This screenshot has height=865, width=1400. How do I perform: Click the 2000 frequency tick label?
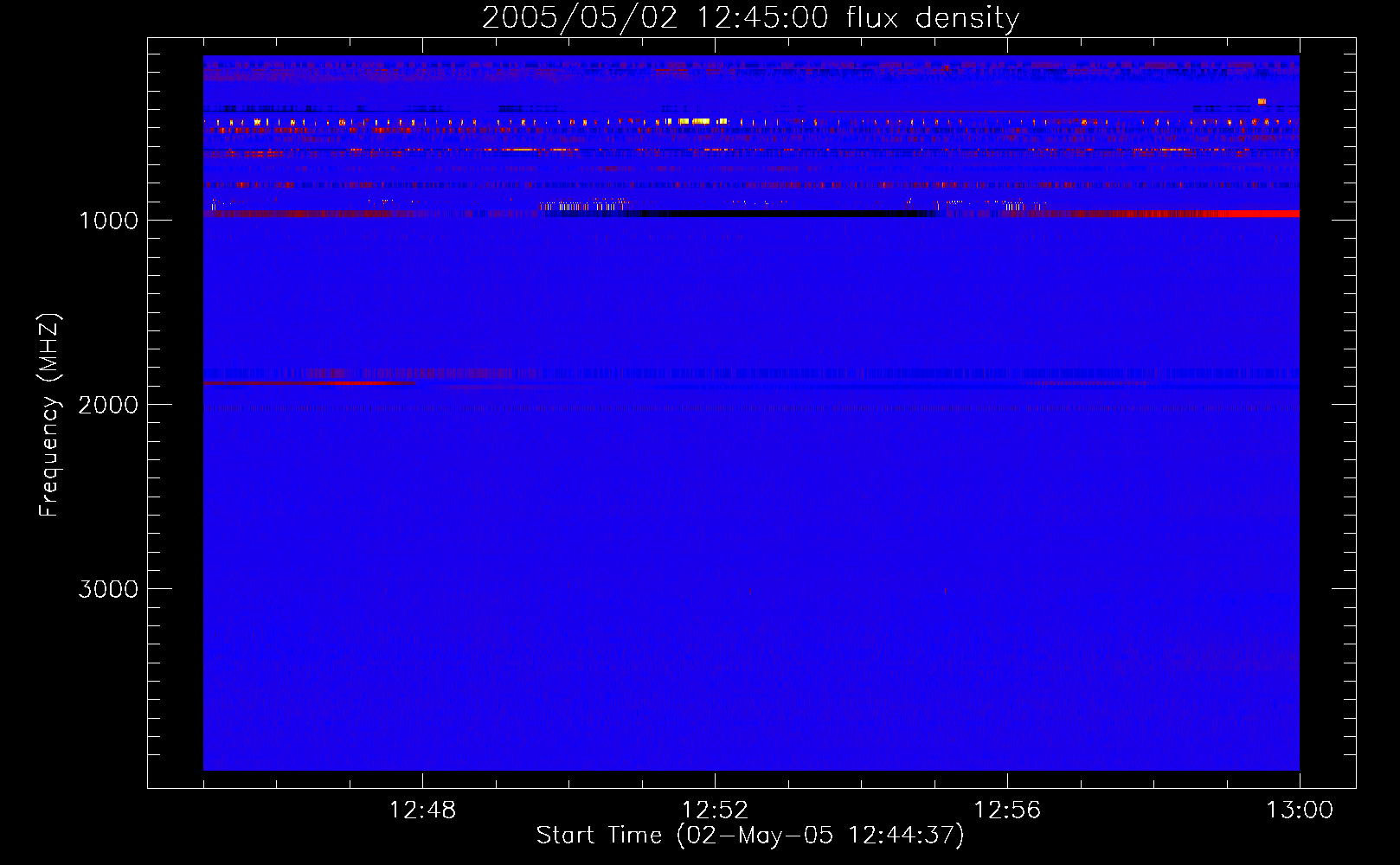pos(109,405)
